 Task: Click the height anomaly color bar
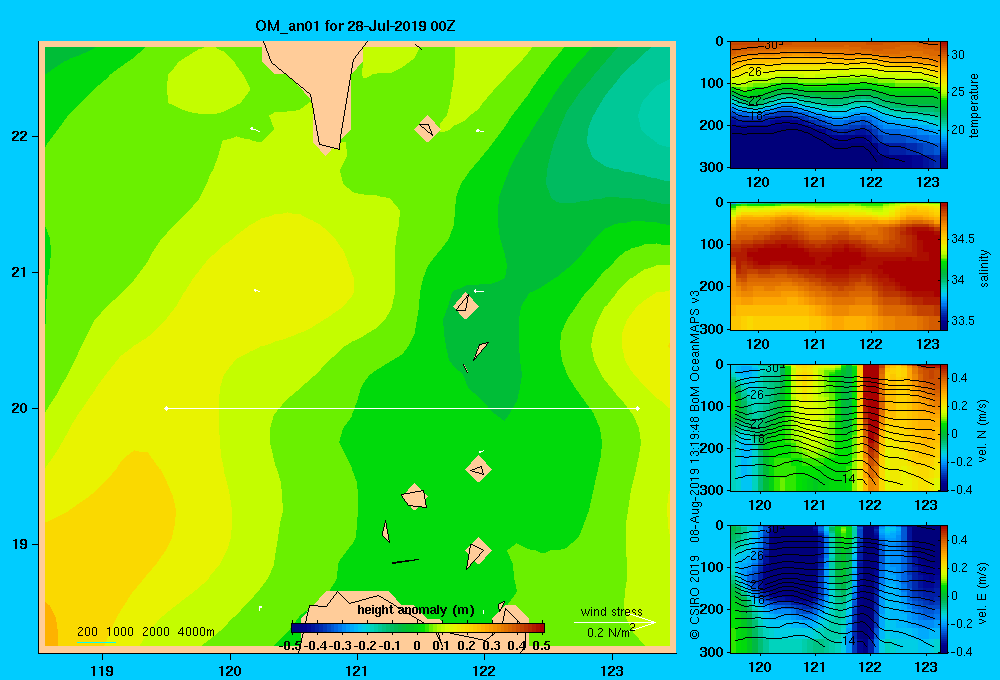pos(418,628)
